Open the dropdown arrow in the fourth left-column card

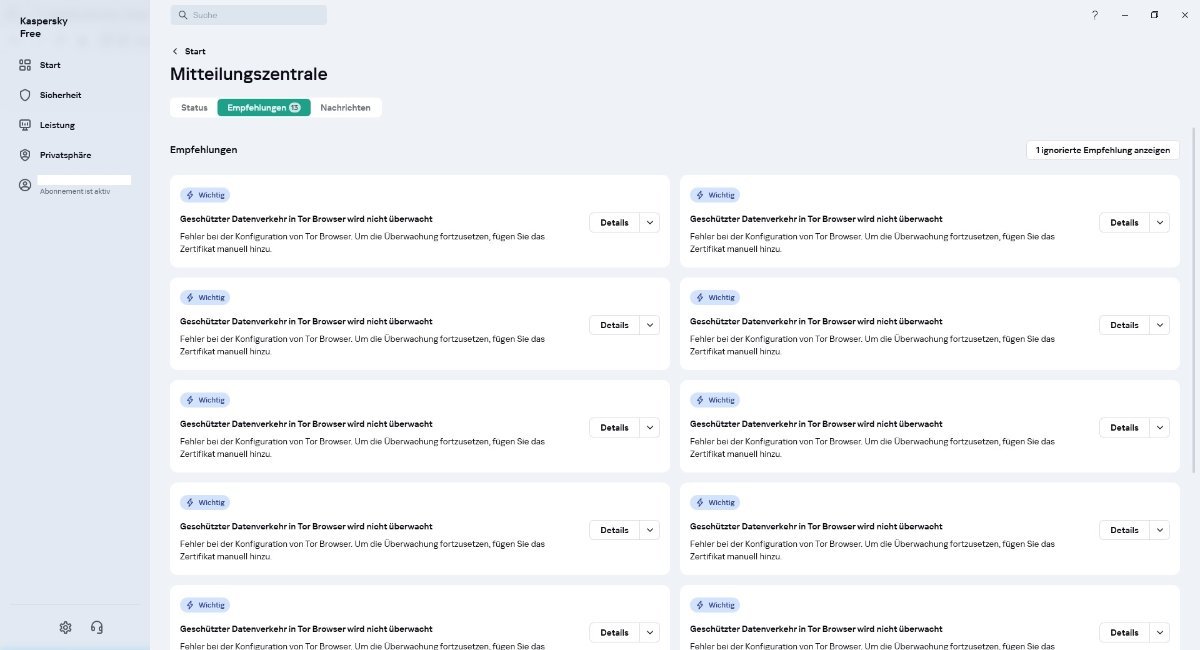650,530
